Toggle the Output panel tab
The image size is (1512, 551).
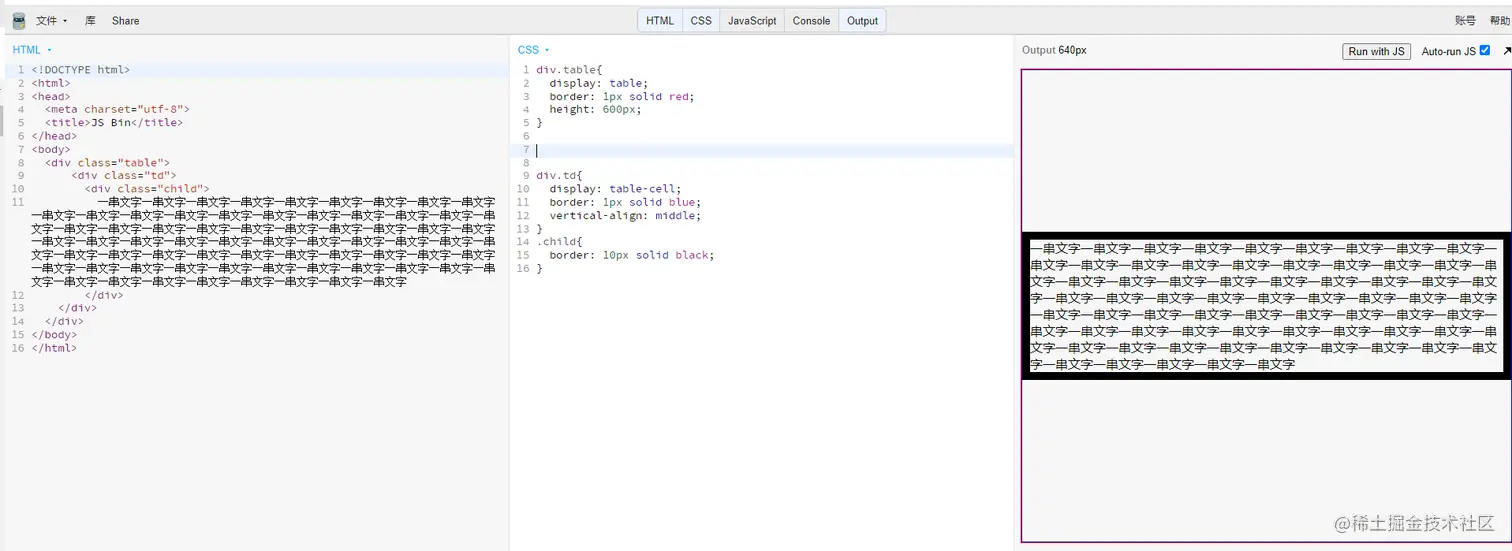tap(862, 21)
